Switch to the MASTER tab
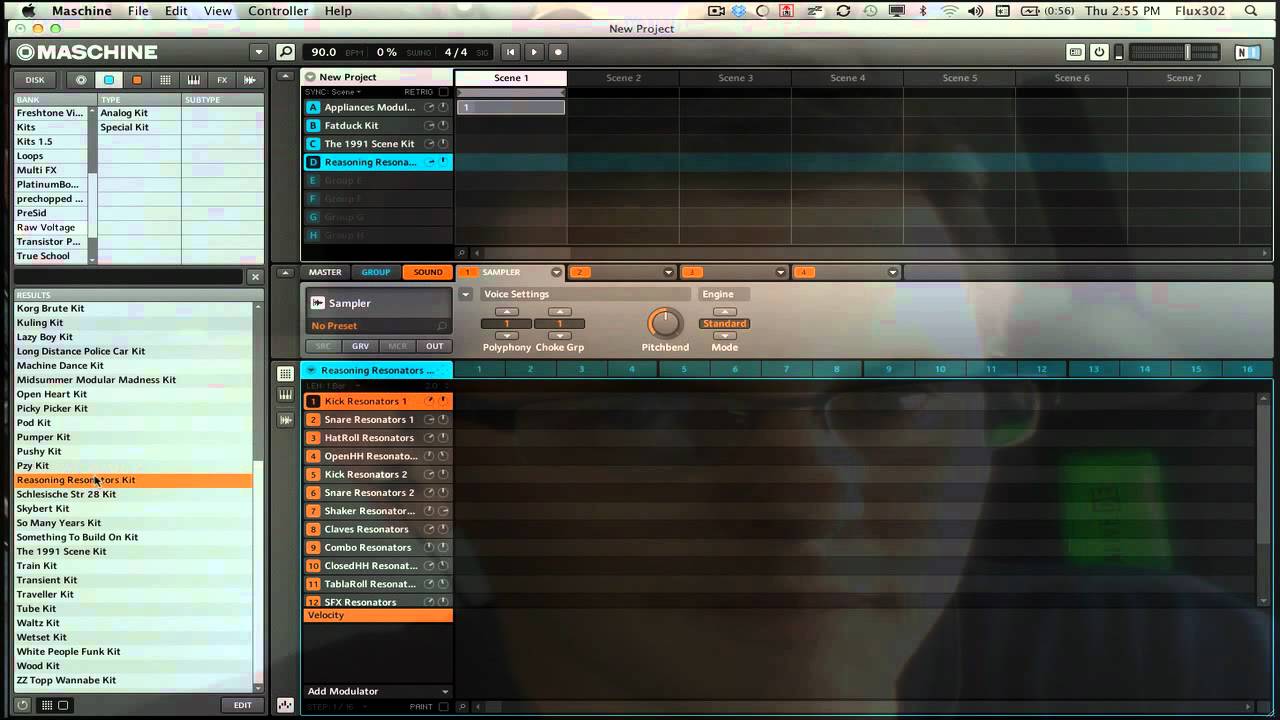The width and height of the screenshot is (1280, 720). (x=325, y=272)
